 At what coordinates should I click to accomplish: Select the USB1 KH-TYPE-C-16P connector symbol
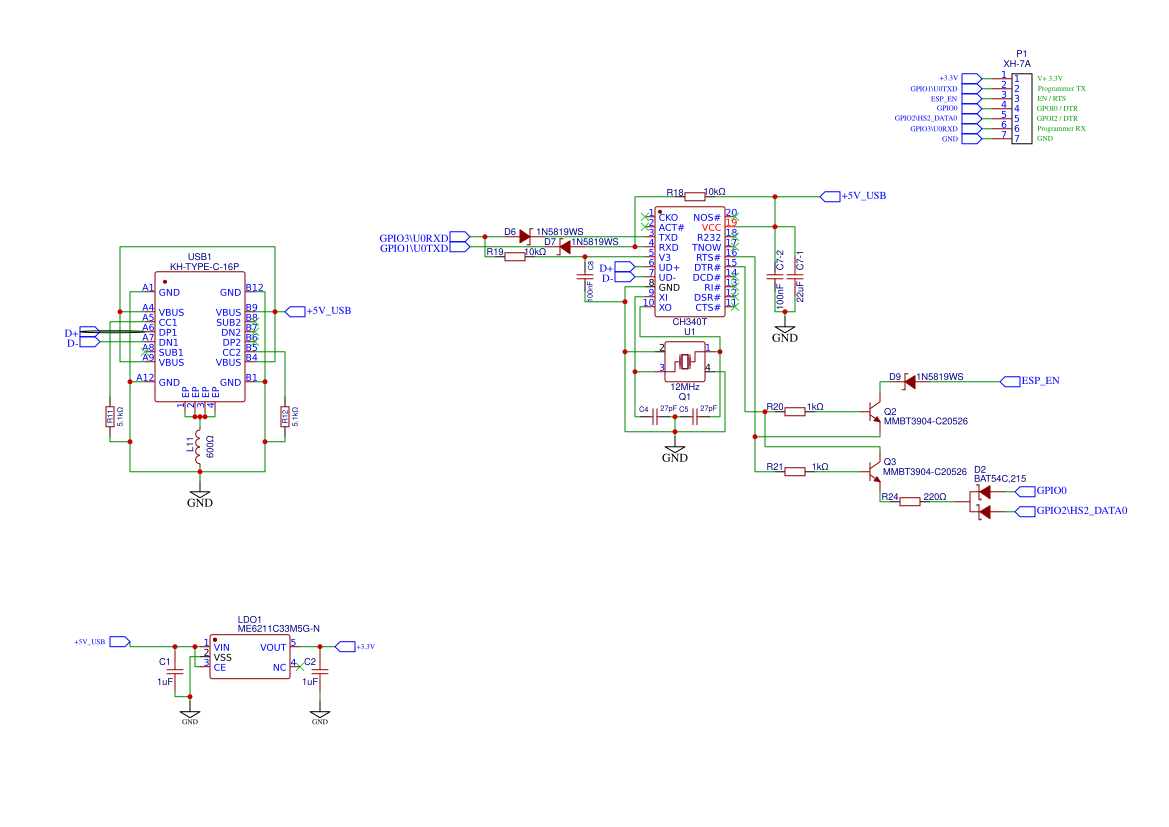pos(200,336)
